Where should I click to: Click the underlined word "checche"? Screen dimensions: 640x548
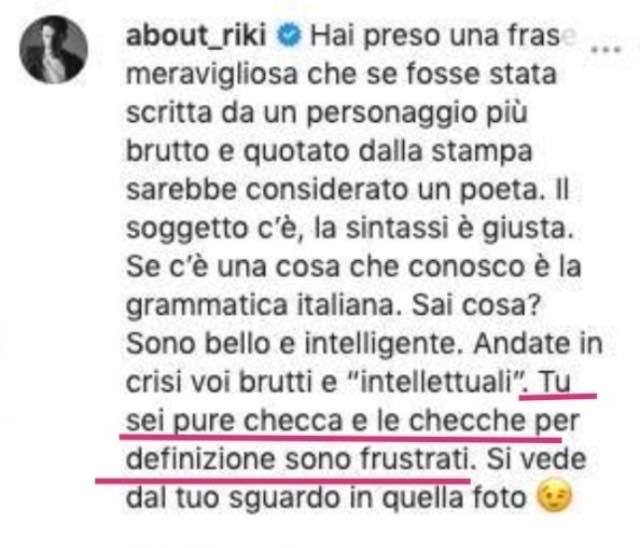click(x=468, y=421)
